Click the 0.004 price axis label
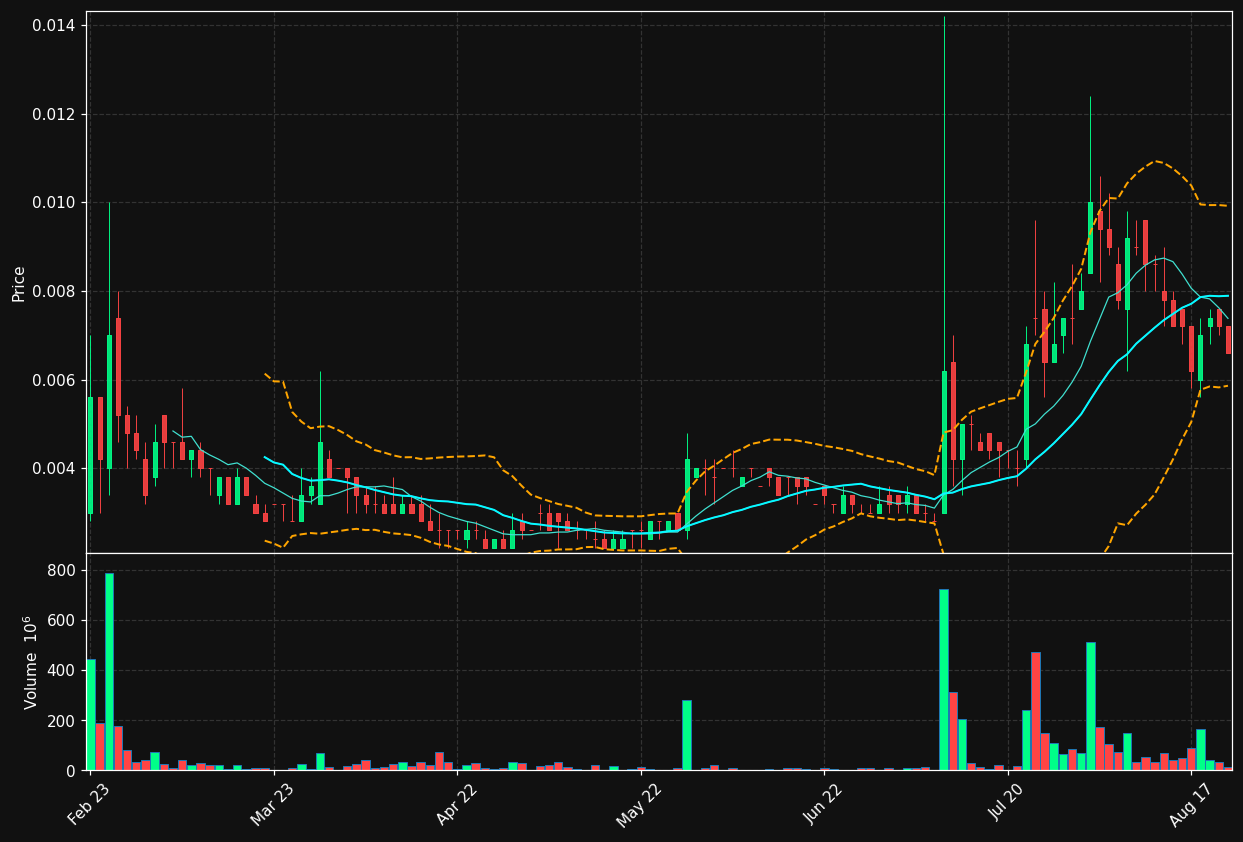Image resolution: width=1243 pixels, height=842 pixels. (53, 469)
